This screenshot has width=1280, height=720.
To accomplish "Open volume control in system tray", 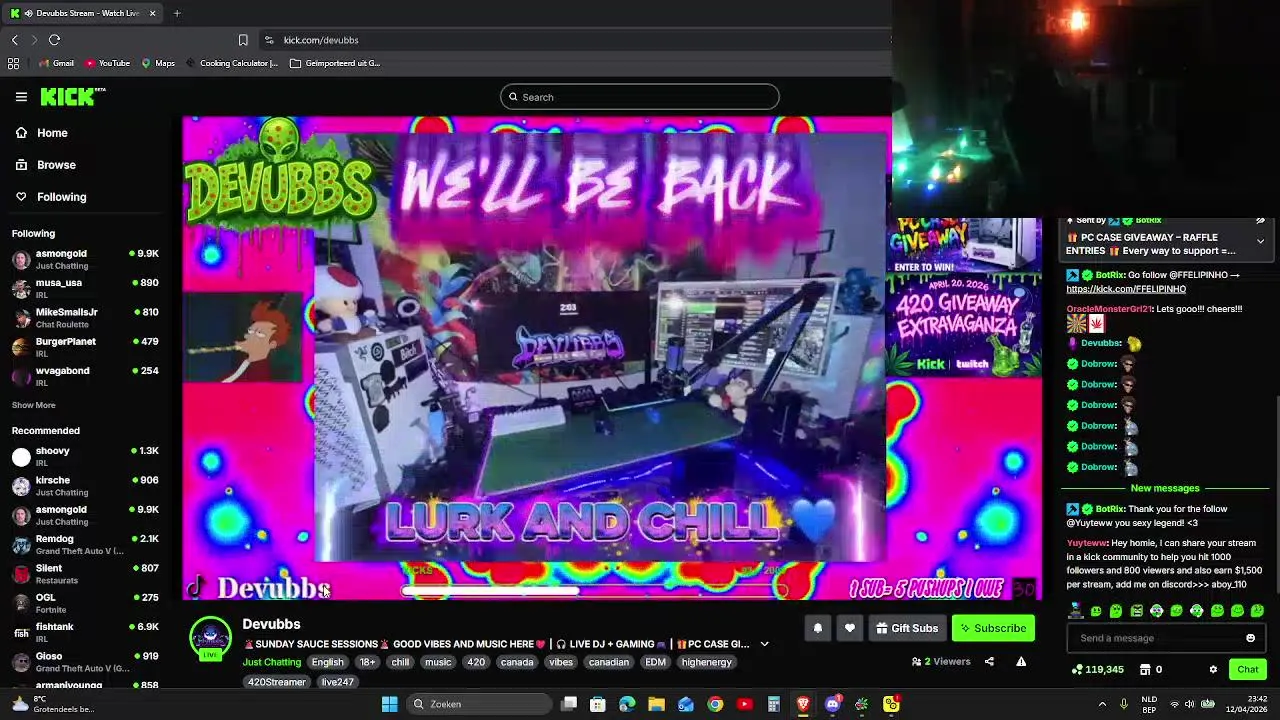I will [1189, 704].
